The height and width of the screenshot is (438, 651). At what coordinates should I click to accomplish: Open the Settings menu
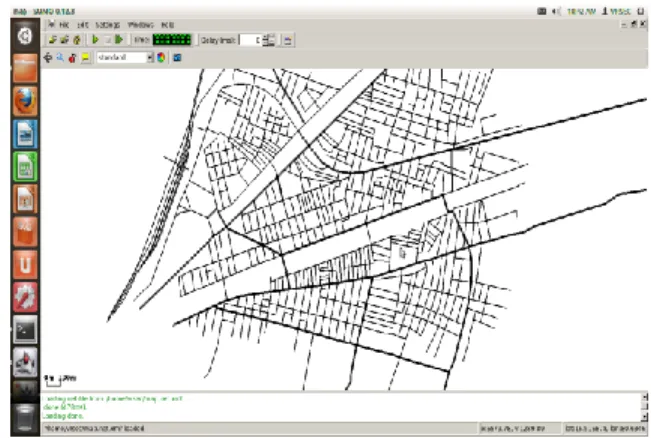click(x=108, y=25)
